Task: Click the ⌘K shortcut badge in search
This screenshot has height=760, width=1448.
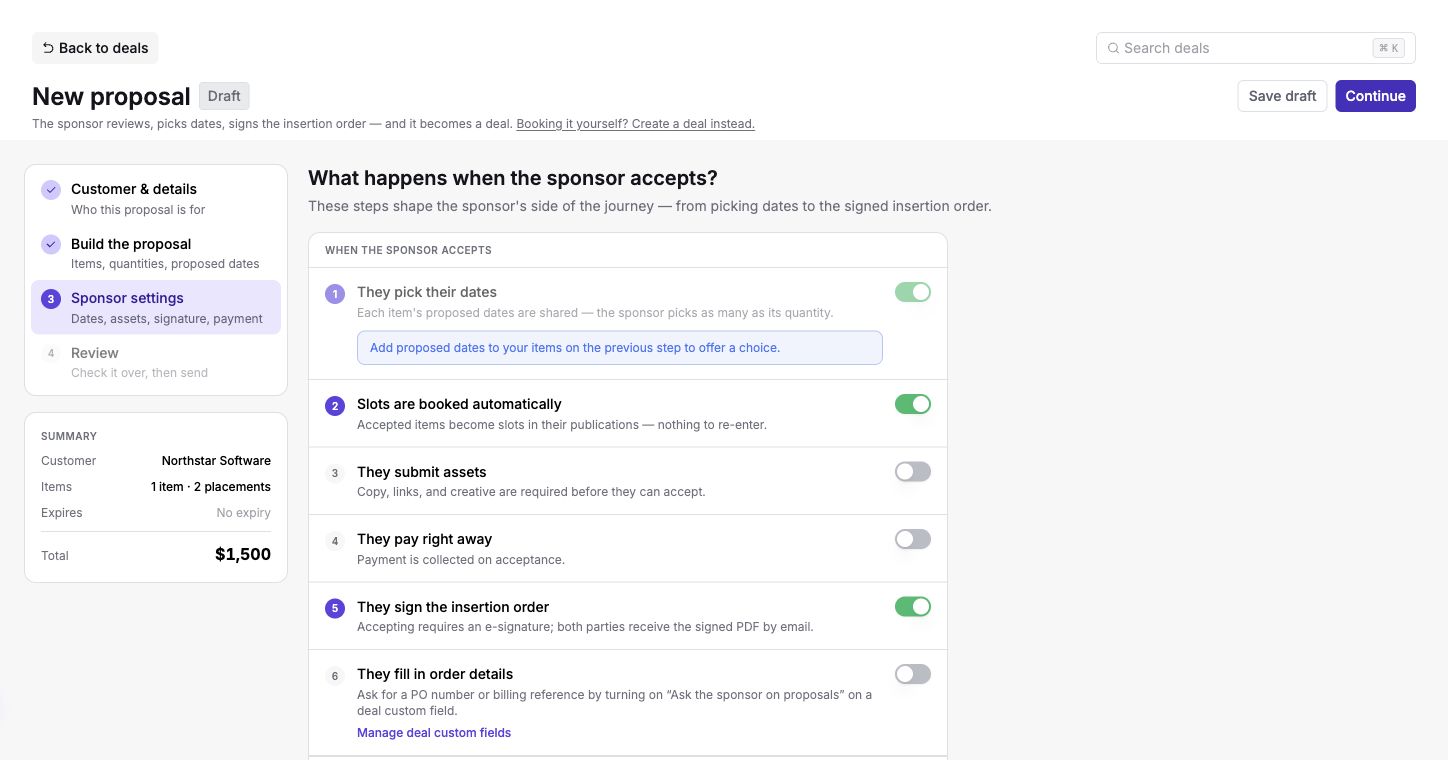Action: pos(1388,48)
